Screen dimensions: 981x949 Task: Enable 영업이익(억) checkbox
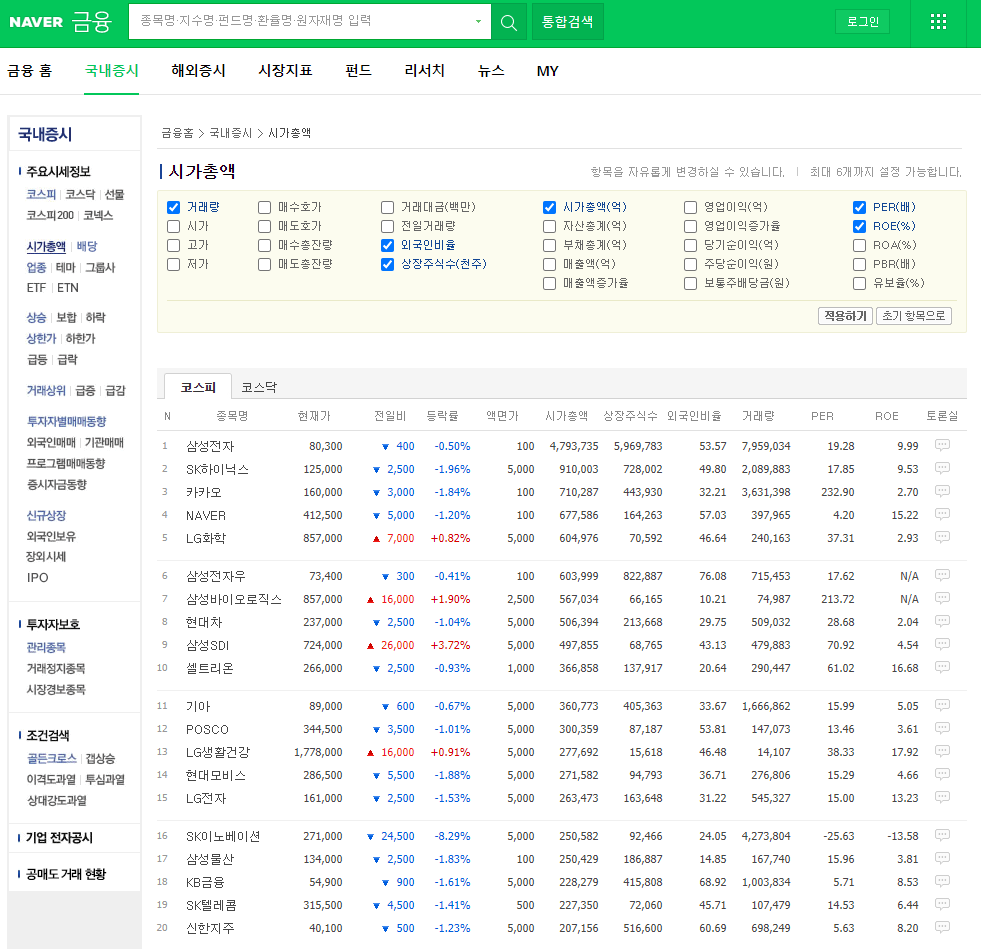pos(690,207)
